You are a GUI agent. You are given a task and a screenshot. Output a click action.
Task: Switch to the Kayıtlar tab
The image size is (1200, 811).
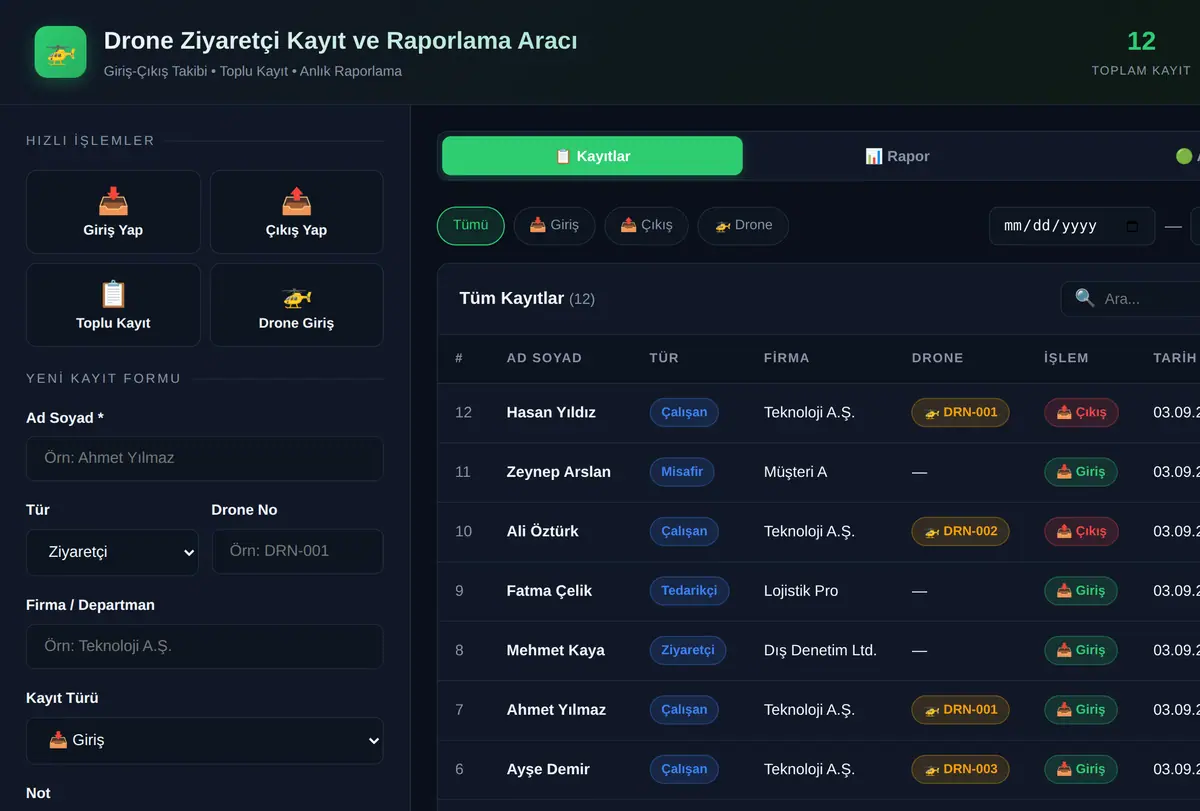592,156
